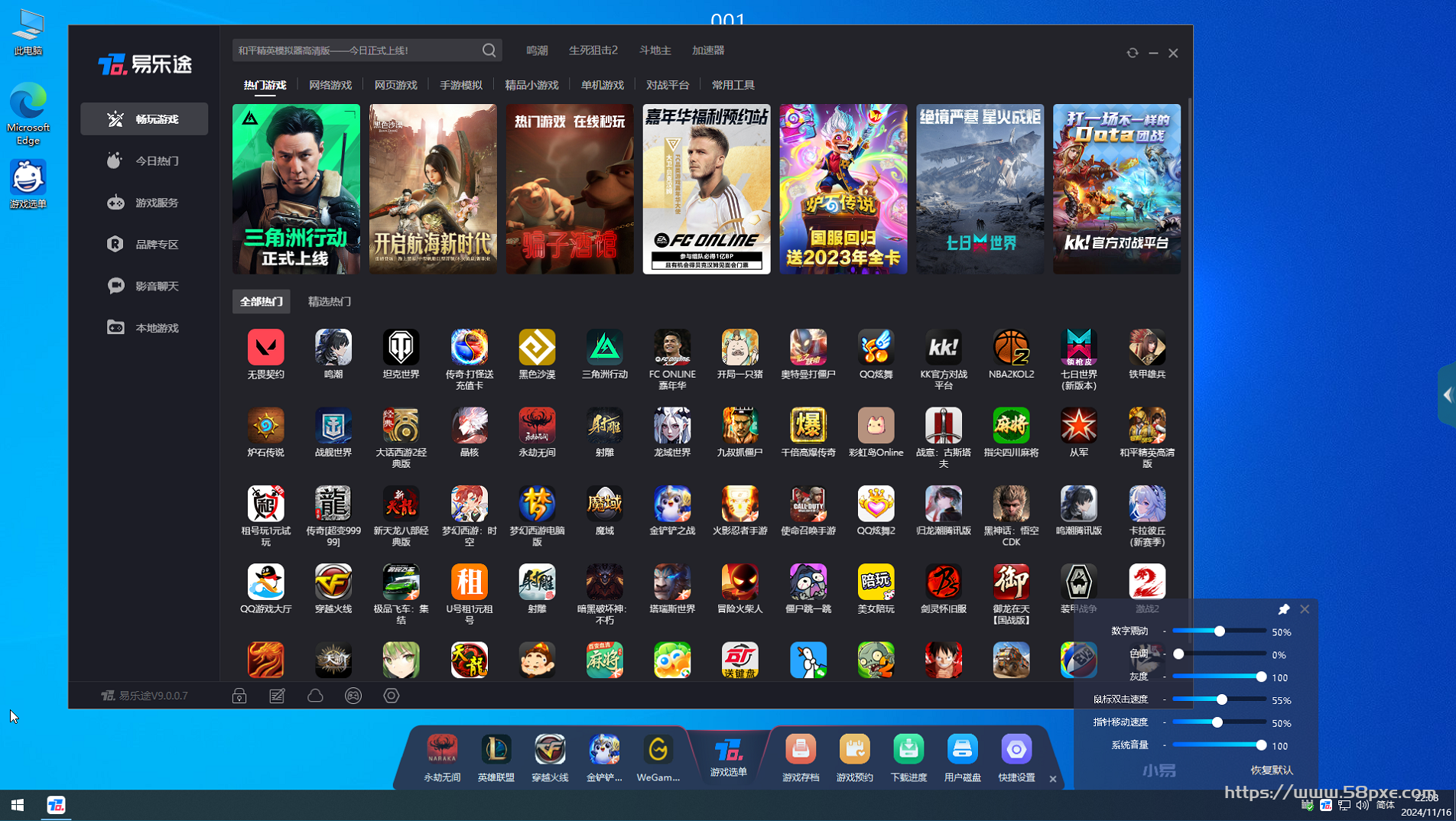Switch to the 单机游戏 tab

click(x=603, y=85)
